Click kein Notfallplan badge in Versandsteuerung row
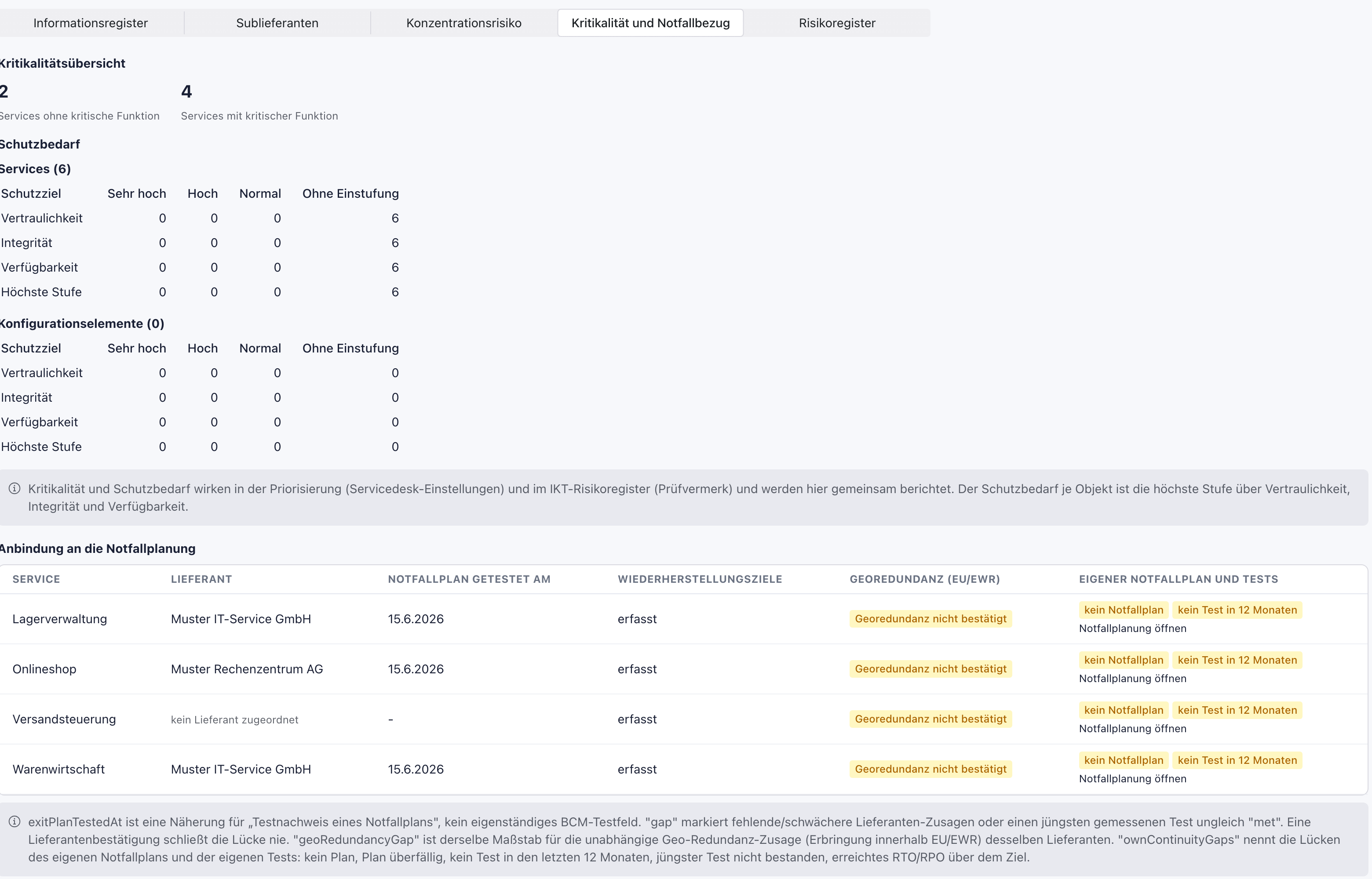Screen dimensions: 1372x879 (1124, 710)
